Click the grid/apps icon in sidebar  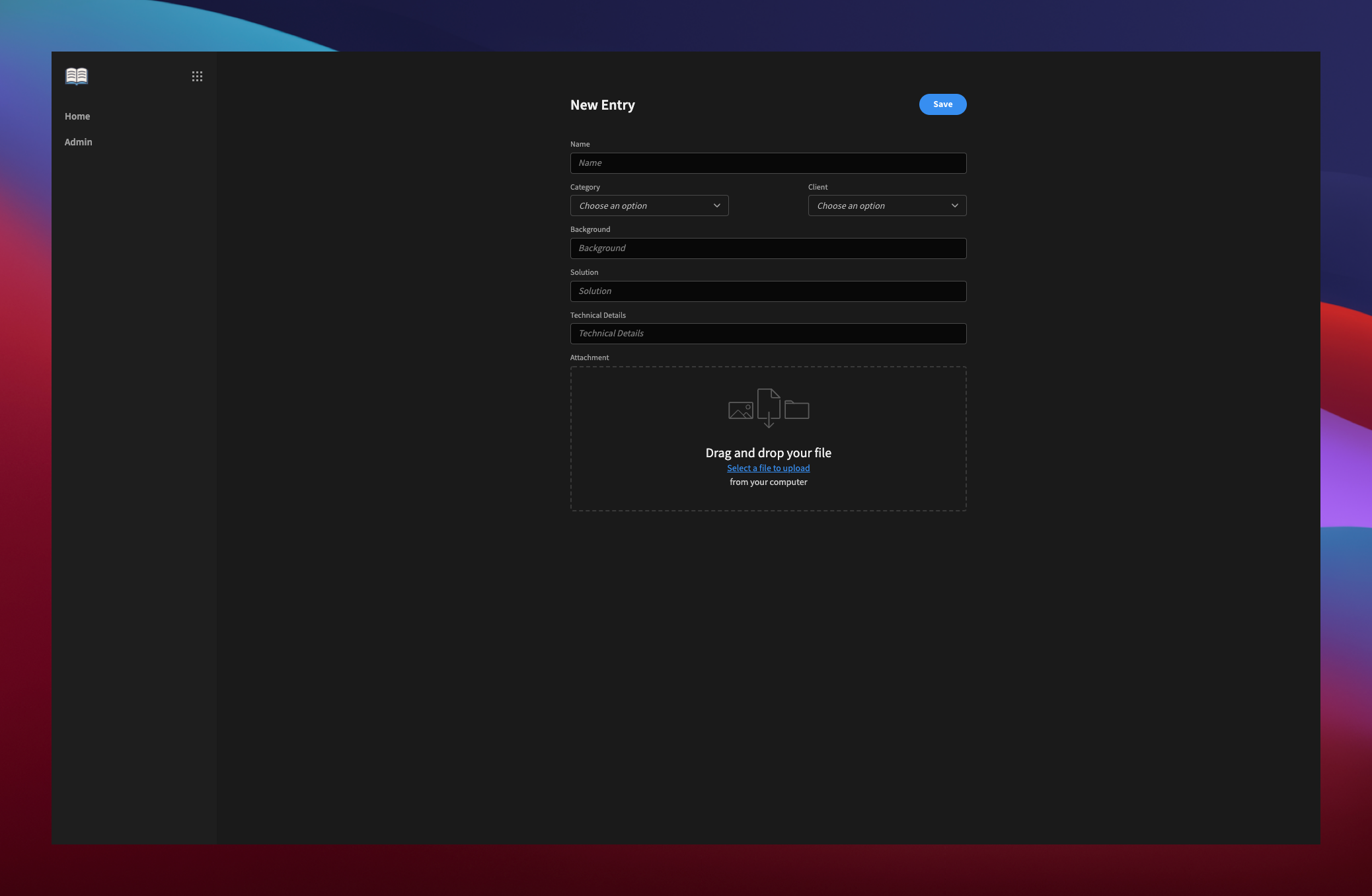tap(197, 76)
